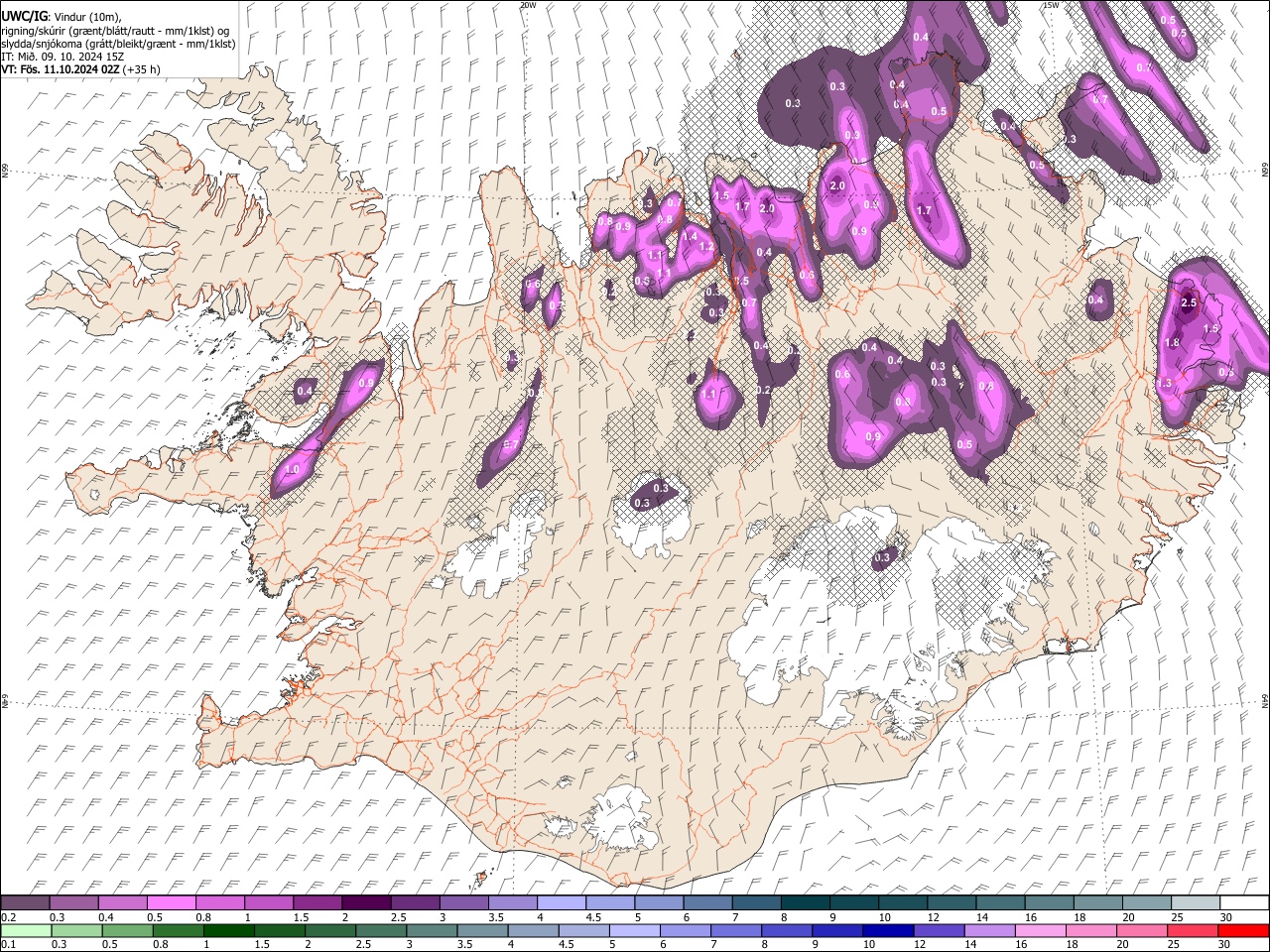Click the '1.8' snowfall value on the map
The width and height of the screenshot is (1270, 952).
[1172, 343]
